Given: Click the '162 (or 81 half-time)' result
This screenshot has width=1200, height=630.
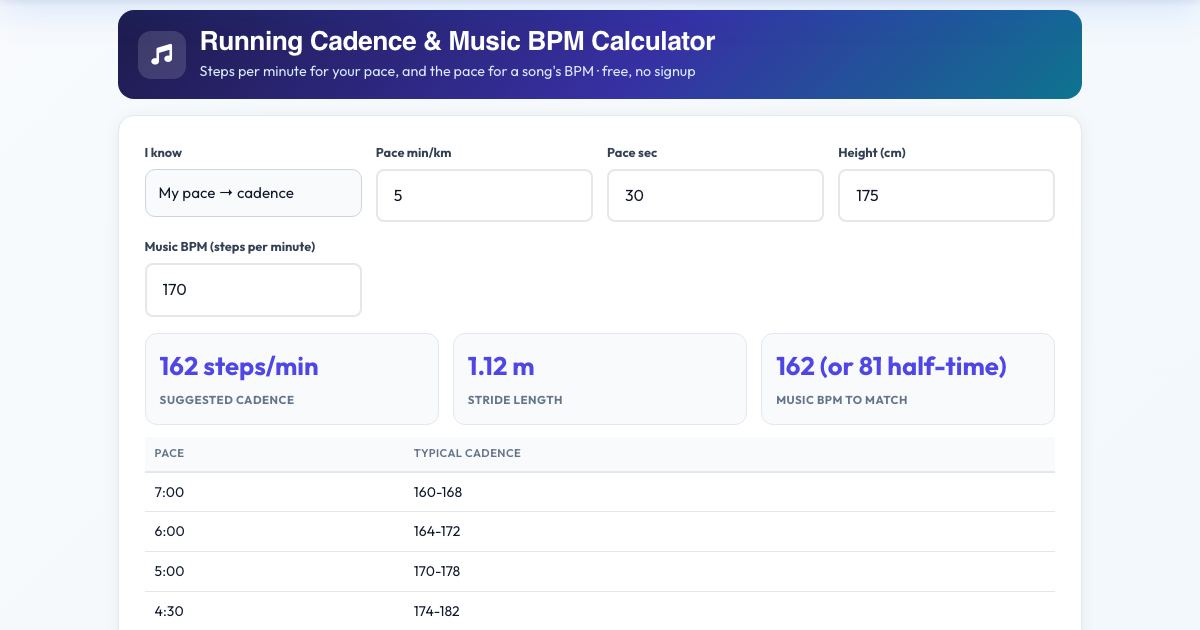Looking at the screenshot, I should [x=891, y=366].
